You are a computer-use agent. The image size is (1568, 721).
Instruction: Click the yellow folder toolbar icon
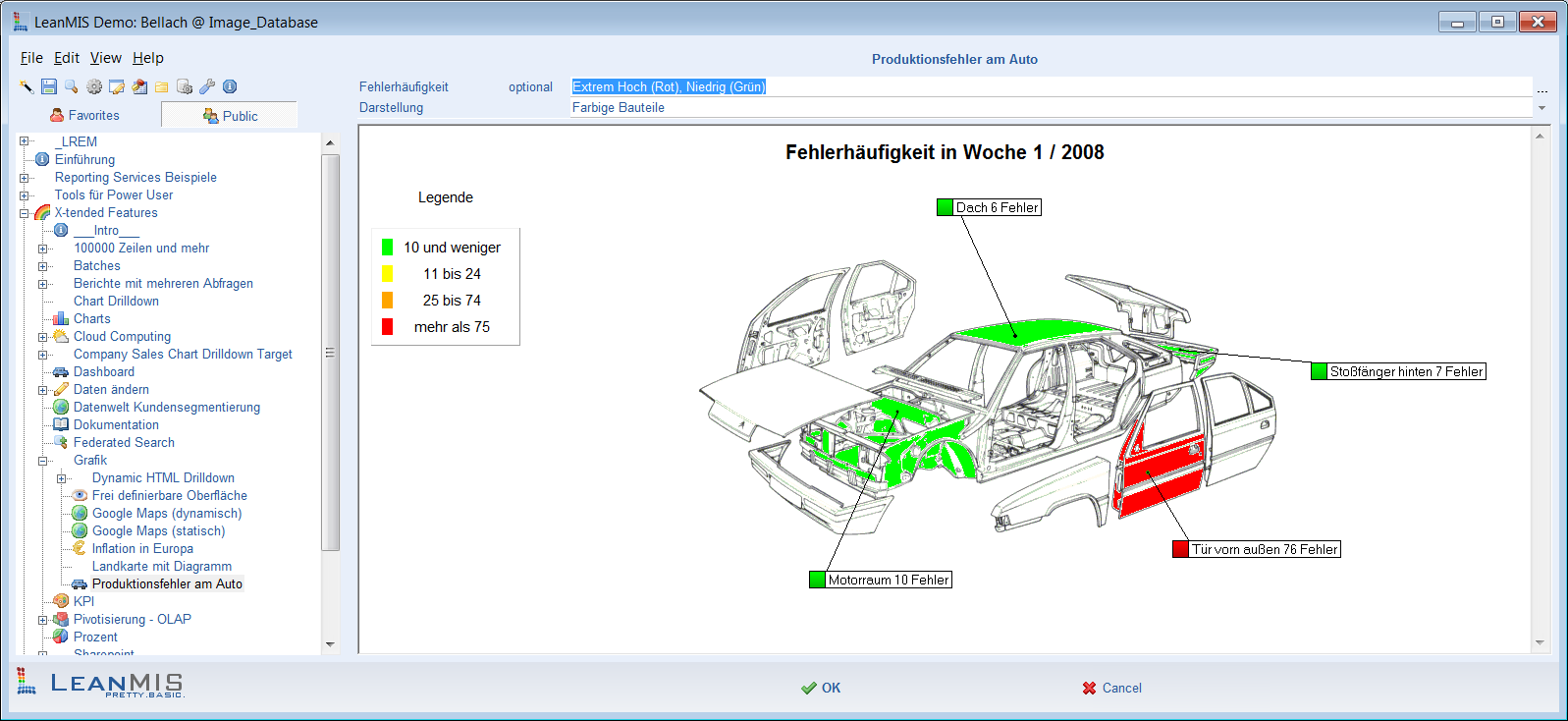(162, 86)
